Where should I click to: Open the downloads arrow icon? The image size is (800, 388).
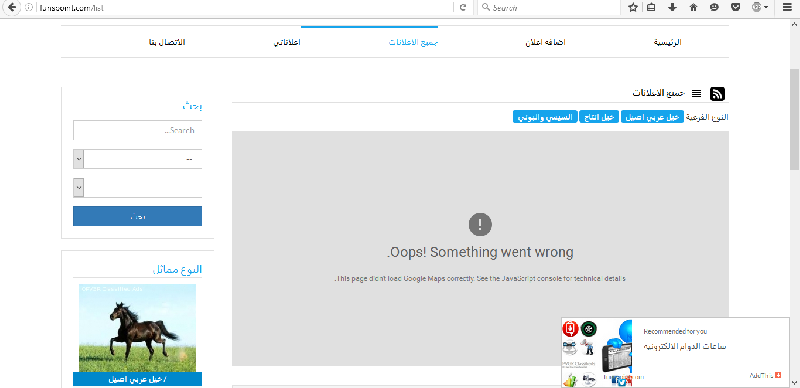click(672, 8)
